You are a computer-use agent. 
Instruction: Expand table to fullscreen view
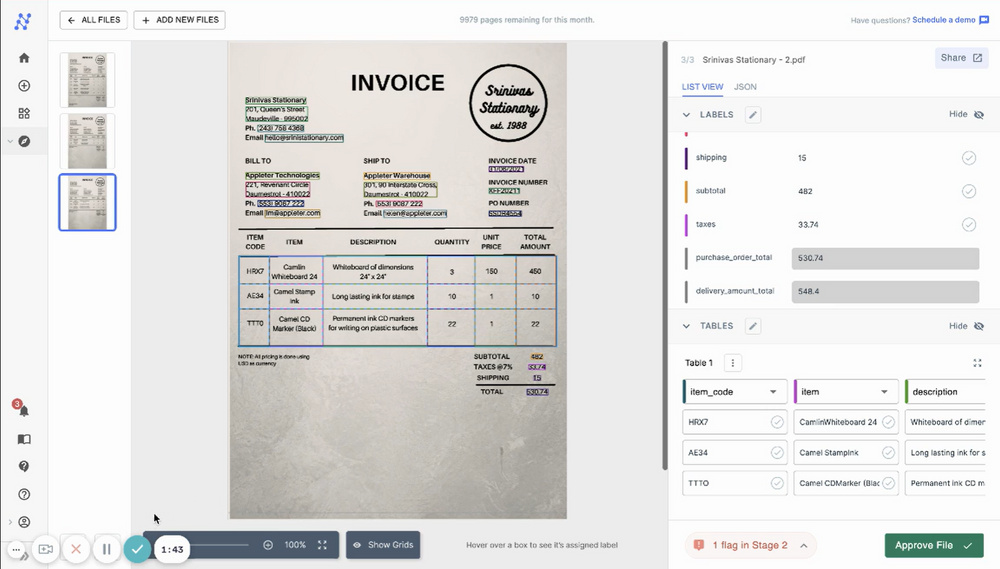coord(977,363)
